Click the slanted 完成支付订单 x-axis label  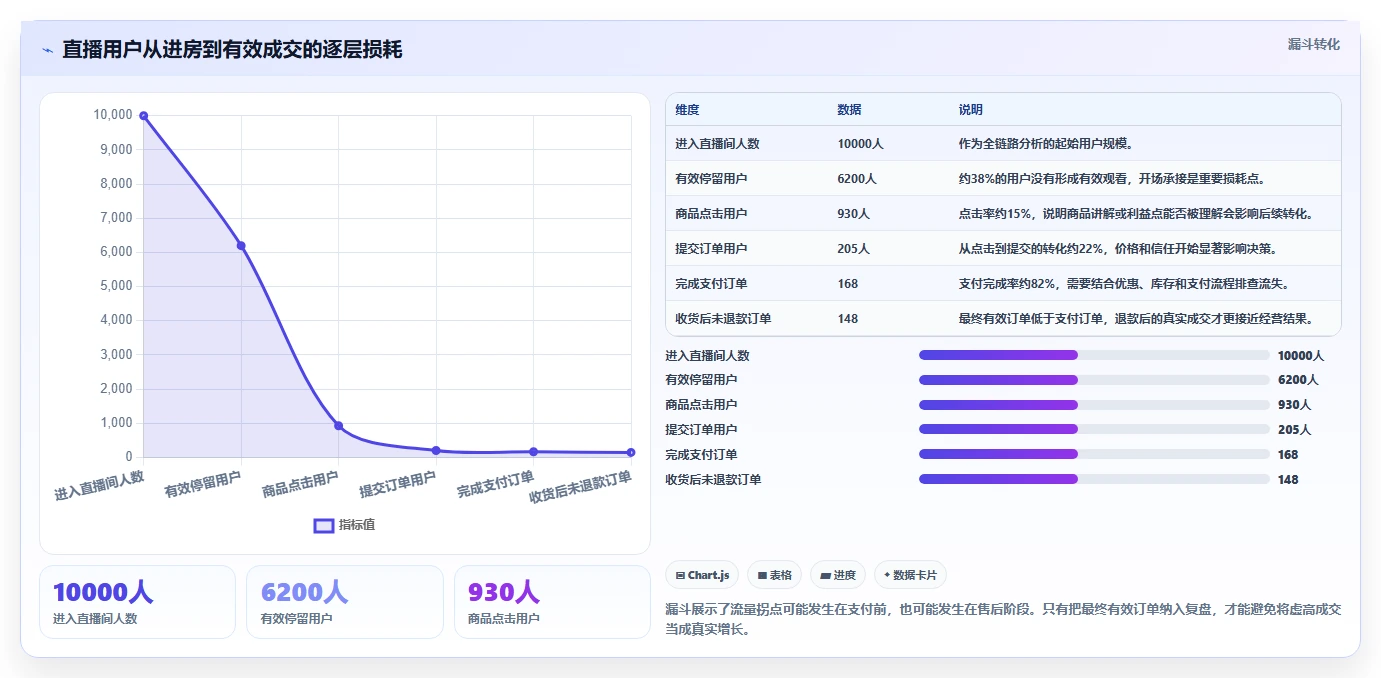tap(495, 485)
